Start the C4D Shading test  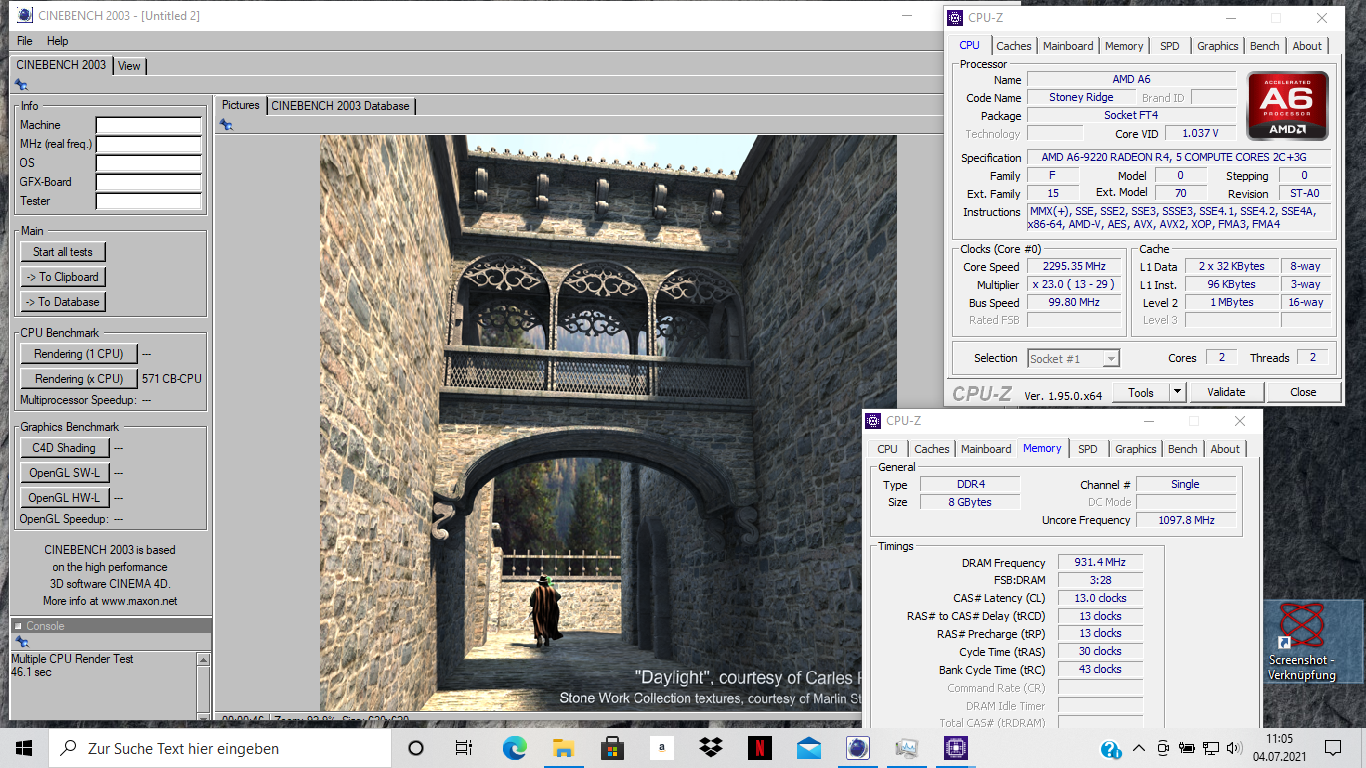(x=64, y=448)
